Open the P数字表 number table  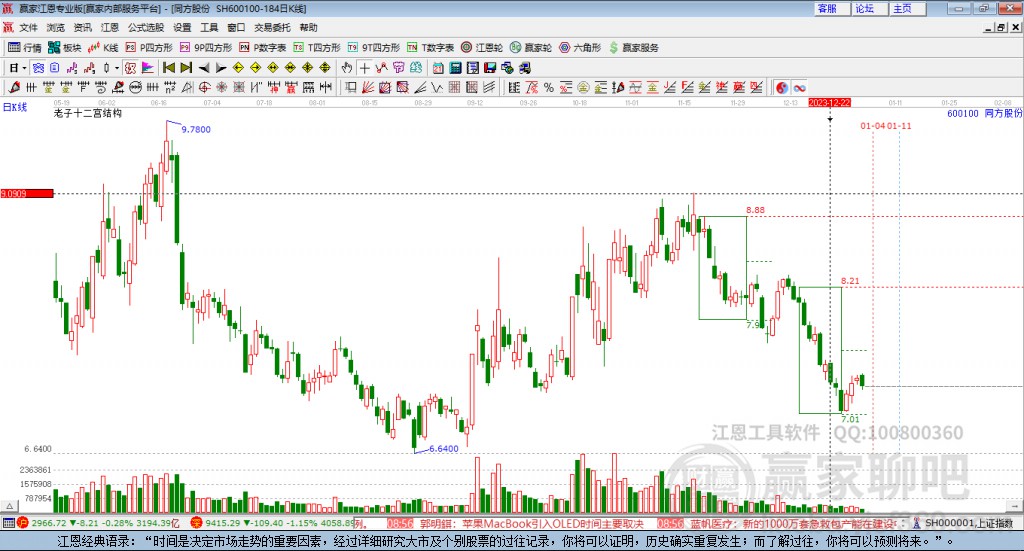(263, 48)
